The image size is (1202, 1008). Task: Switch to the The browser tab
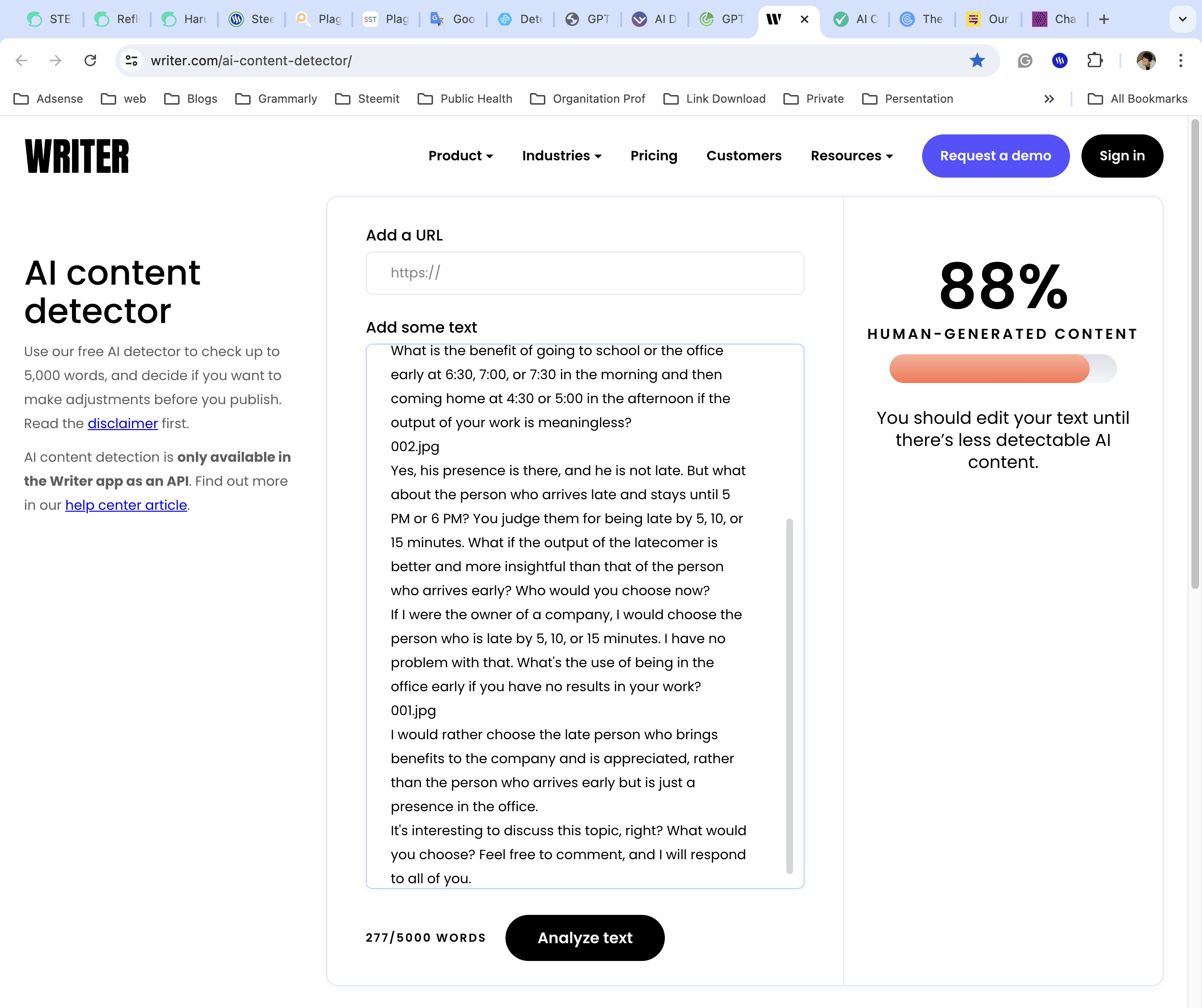922,20
